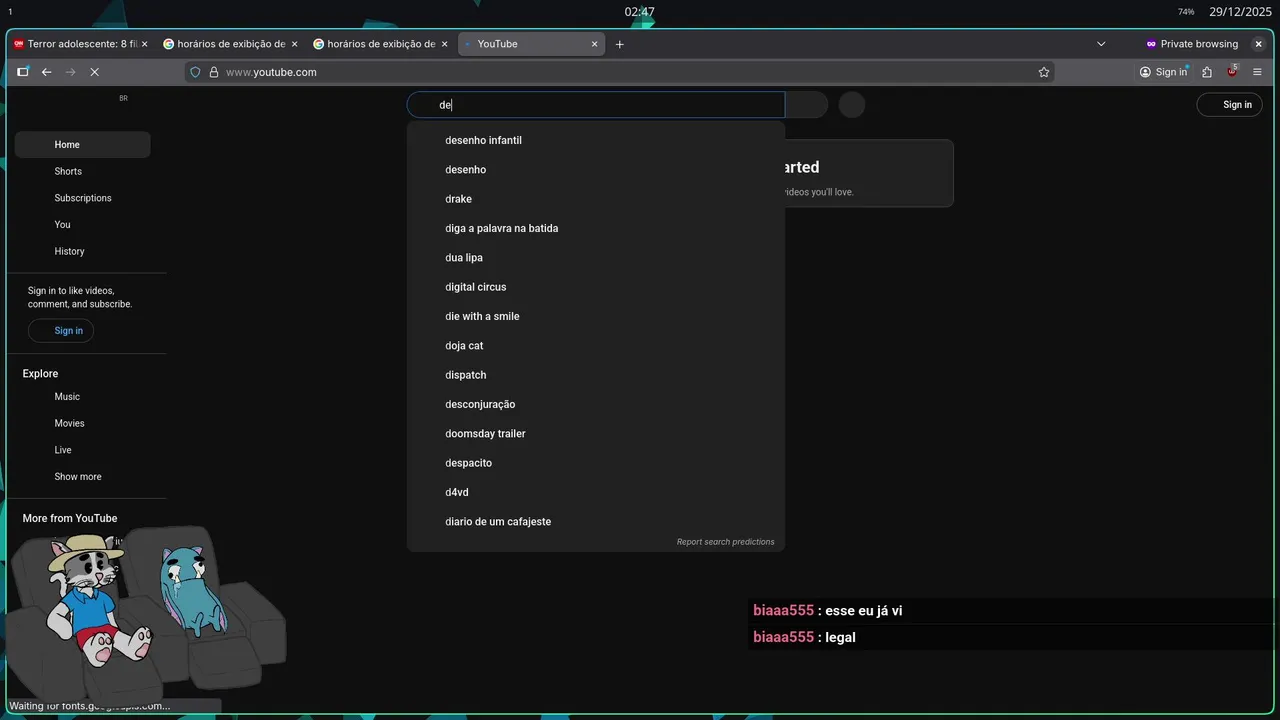Select suggestion desconjuração
The image size is (1280, 720).
coord(596,405)
